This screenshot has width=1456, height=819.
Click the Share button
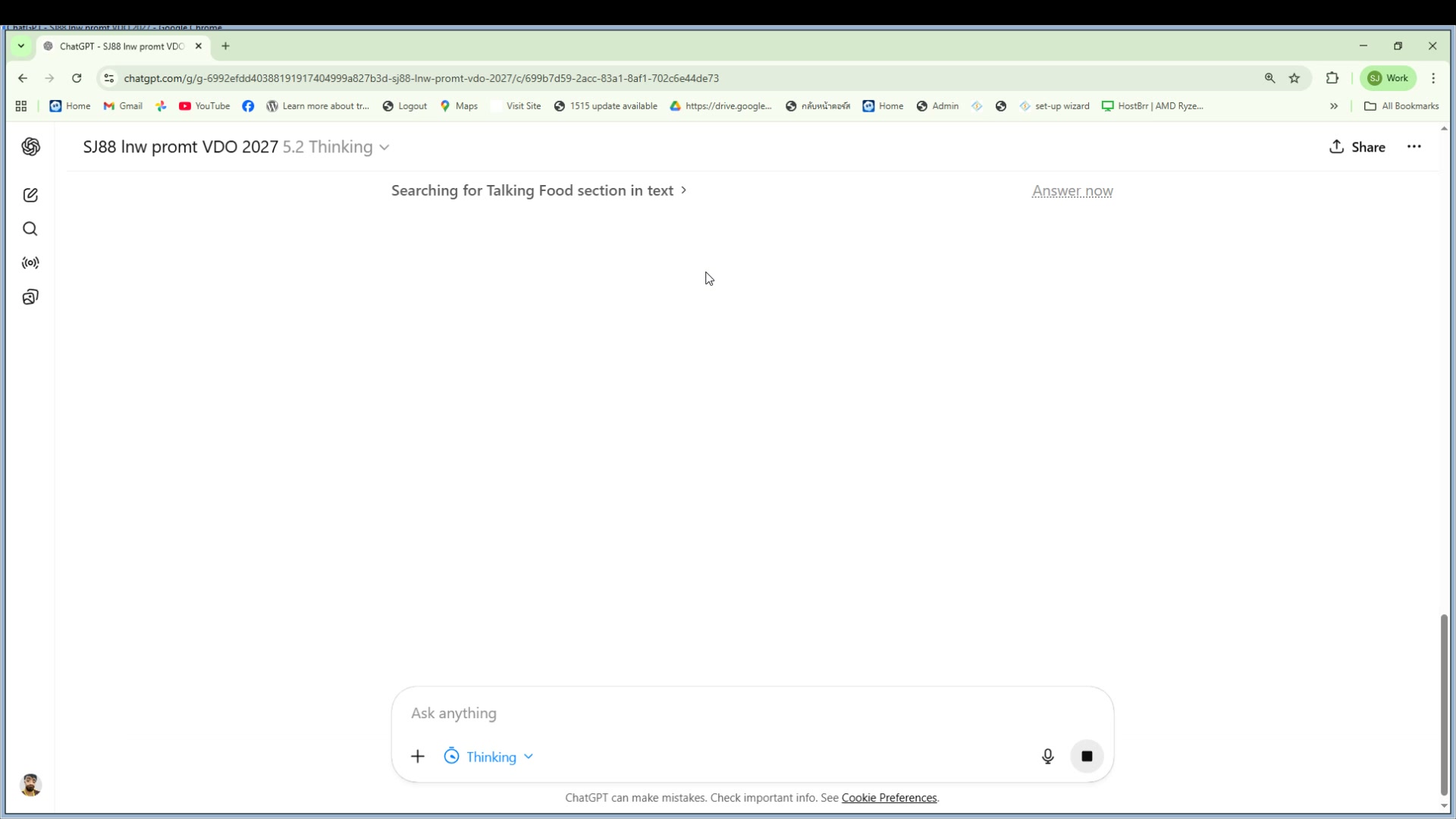click(1357, 147)
